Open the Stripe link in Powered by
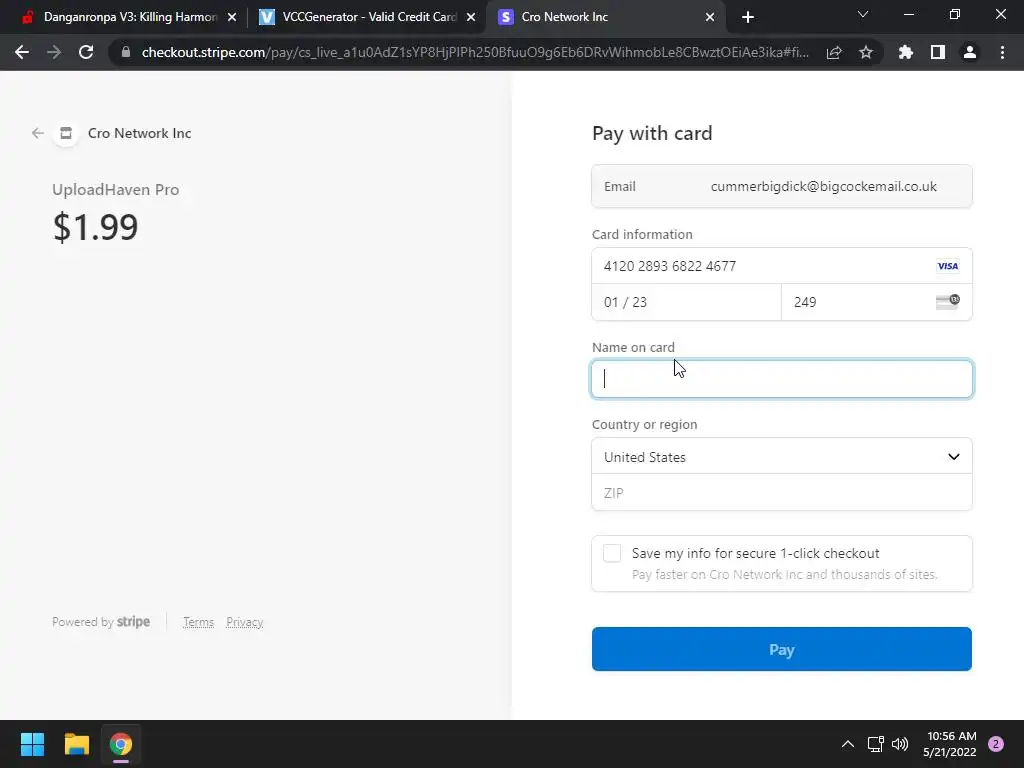The height and width of the screenshot is (768, 1024). click(x=133, y=622)
